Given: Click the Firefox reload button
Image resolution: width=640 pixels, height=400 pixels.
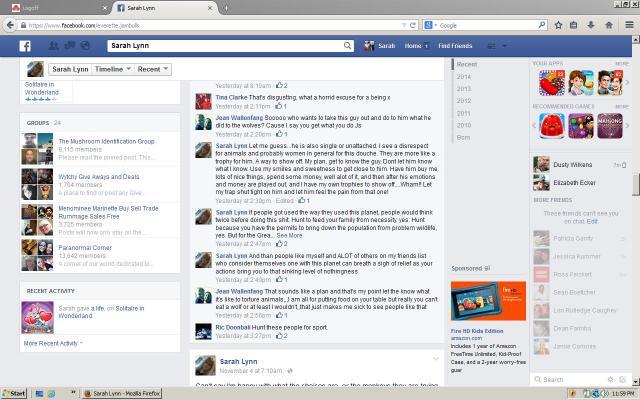Looking at the screenshot, I should pyautogui.click(x=413, y=25).
